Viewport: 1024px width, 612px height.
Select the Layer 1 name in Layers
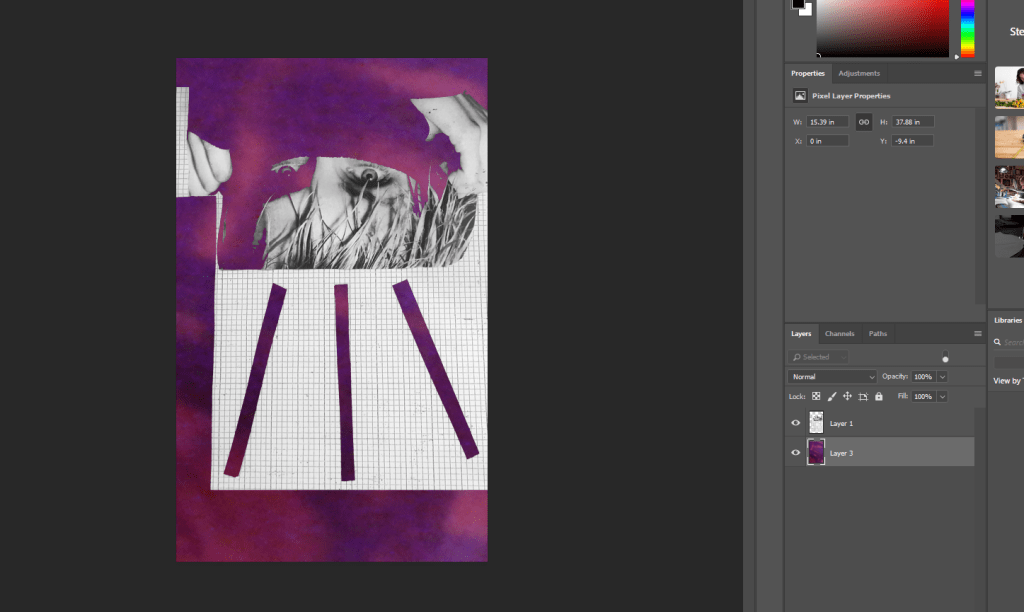click(x=841, y=424)
